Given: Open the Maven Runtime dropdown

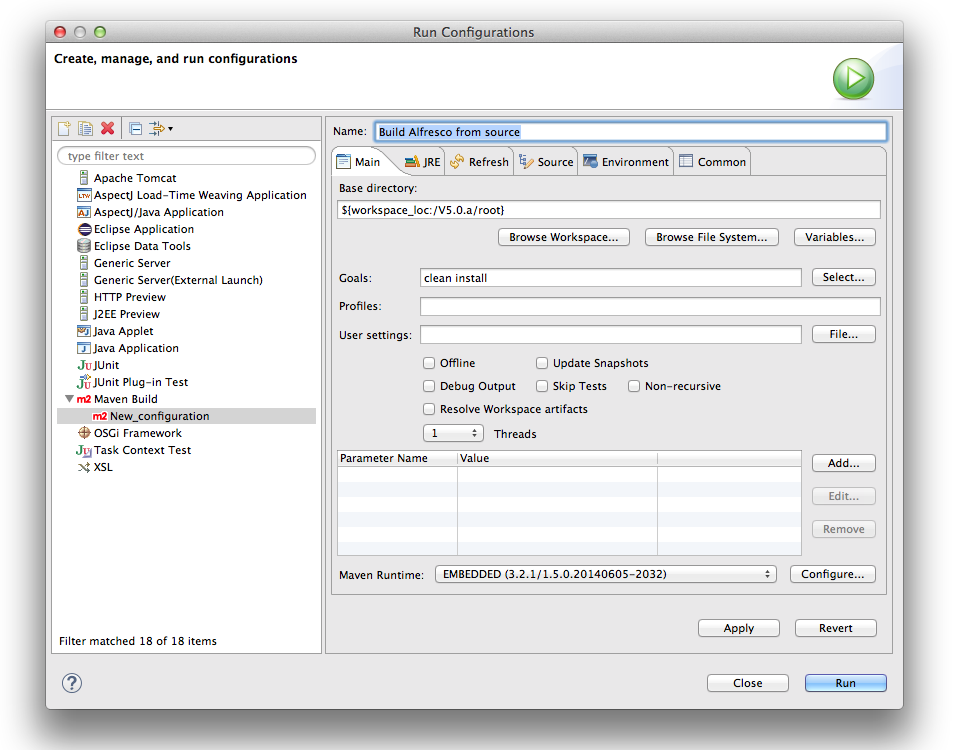Looking at the screenshot, I should 605,574.
